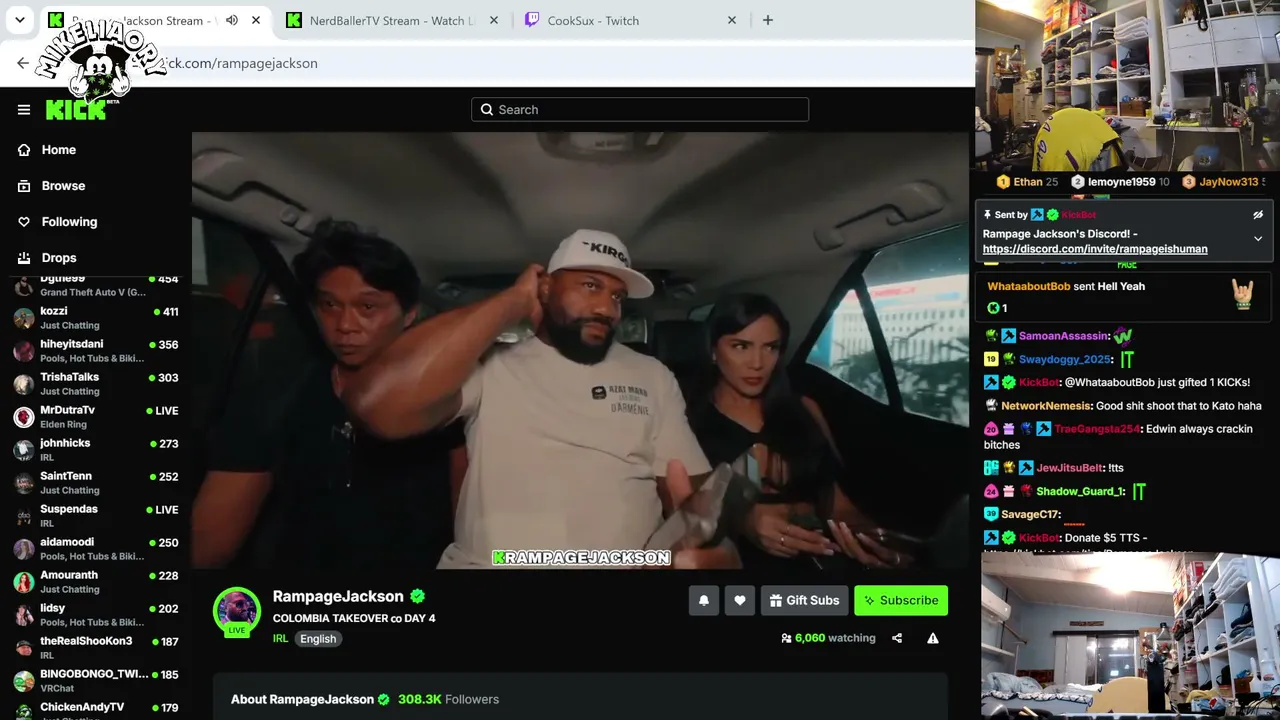Click SavageC17 username in chat
This screenshot has width=1280, height=720.
[x=1030, y=514]
